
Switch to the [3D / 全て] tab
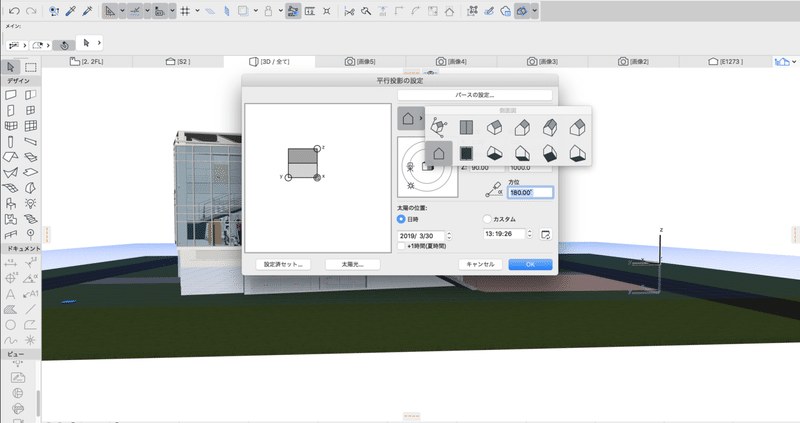(269, 62)
